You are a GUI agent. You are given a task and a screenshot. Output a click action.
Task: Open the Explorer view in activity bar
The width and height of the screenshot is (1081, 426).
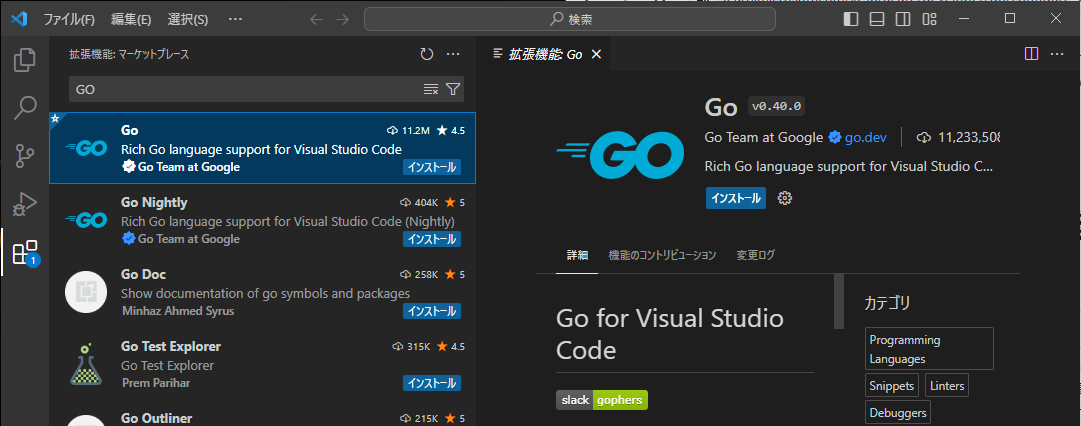pyautogui.click(x=25, y=60)
